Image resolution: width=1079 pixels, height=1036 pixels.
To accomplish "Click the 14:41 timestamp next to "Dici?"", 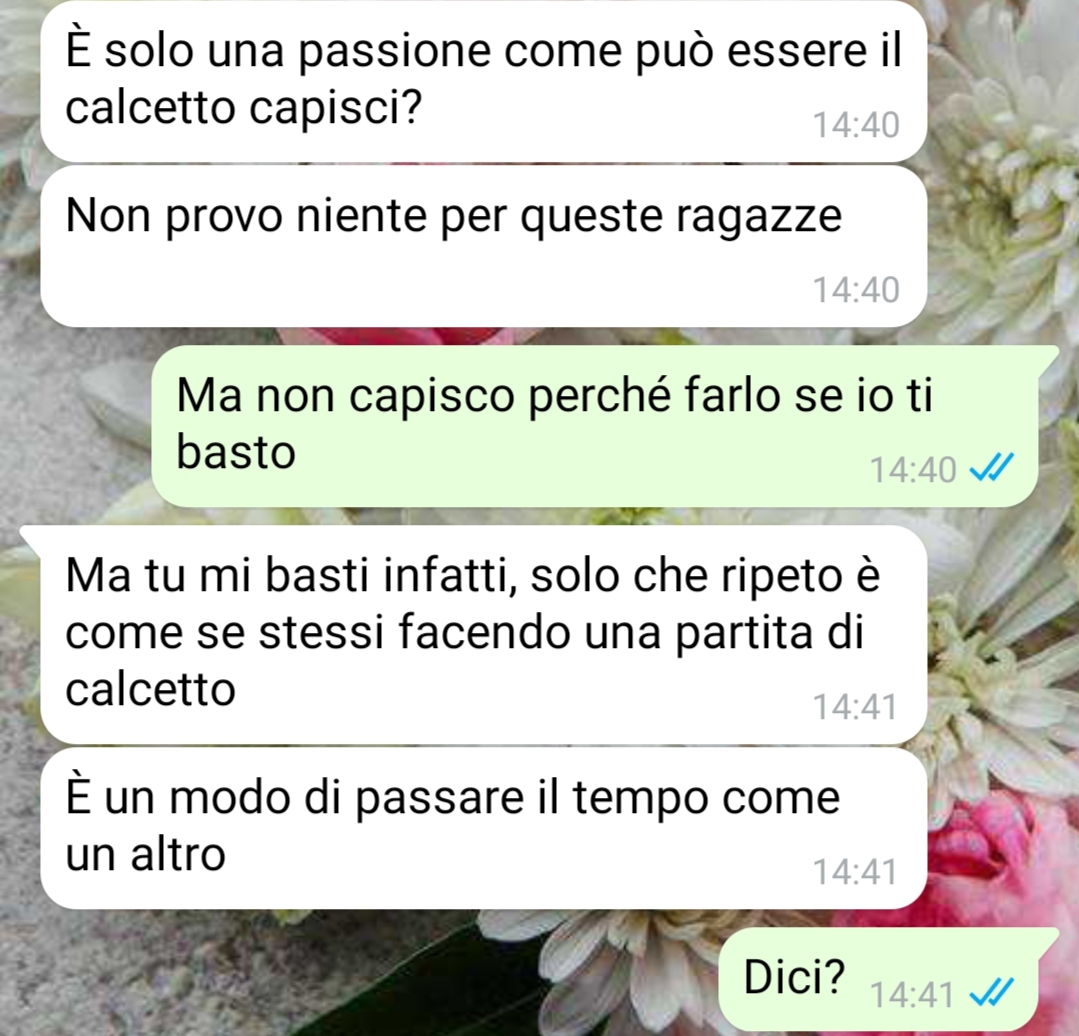I will click(x=912, y=995).
